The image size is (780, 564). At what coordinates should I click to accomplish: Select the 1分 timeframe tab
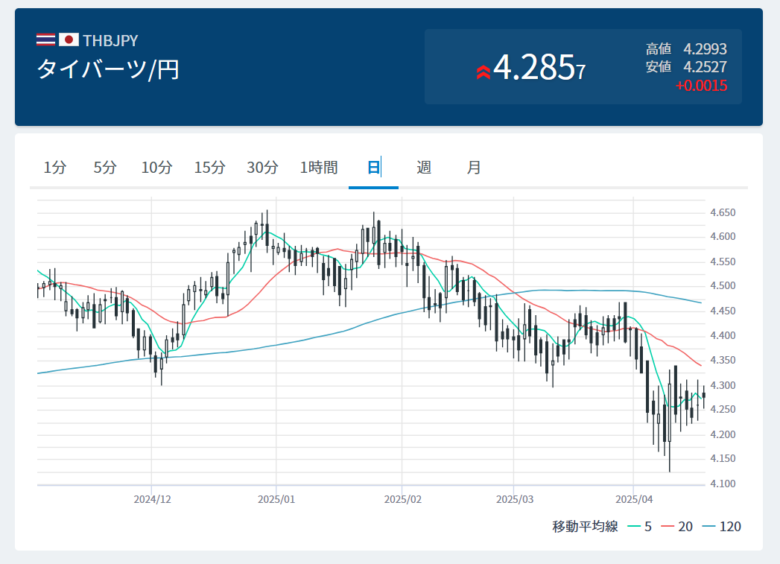click(x=55, y=167)
